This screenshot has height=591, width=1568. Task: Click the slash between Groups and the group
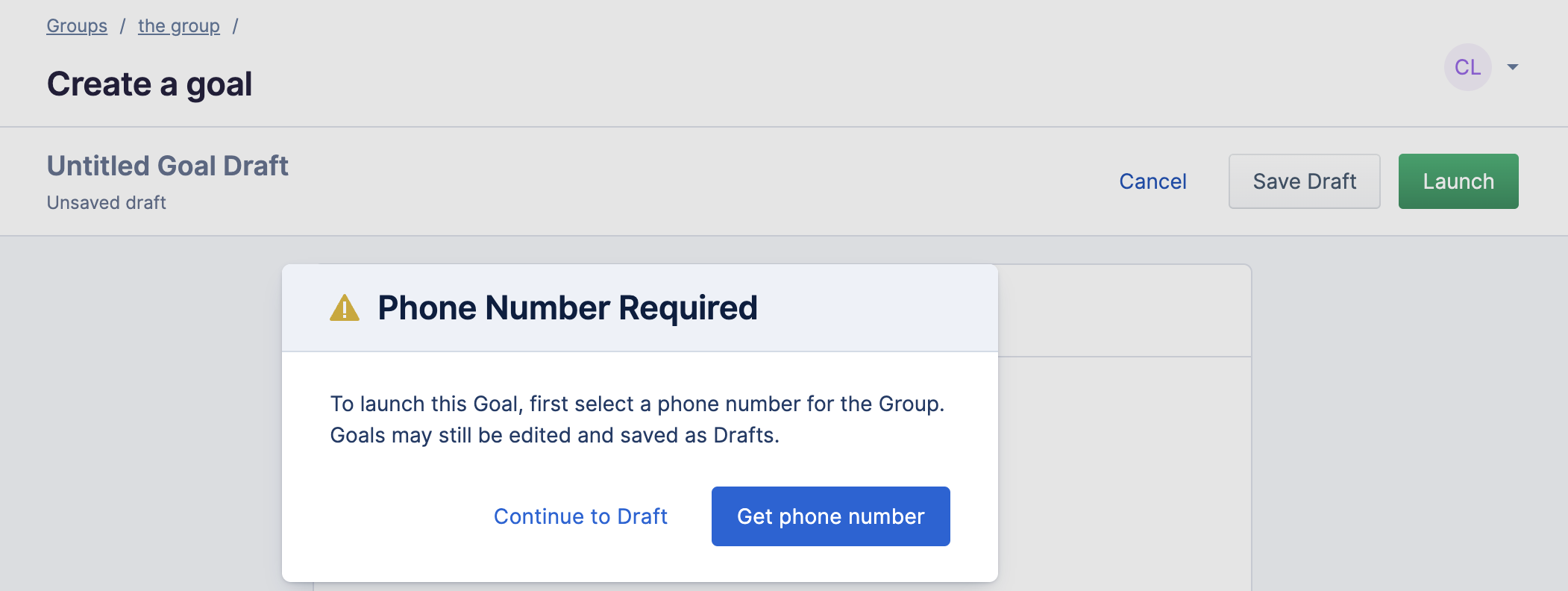coord(122,26)
